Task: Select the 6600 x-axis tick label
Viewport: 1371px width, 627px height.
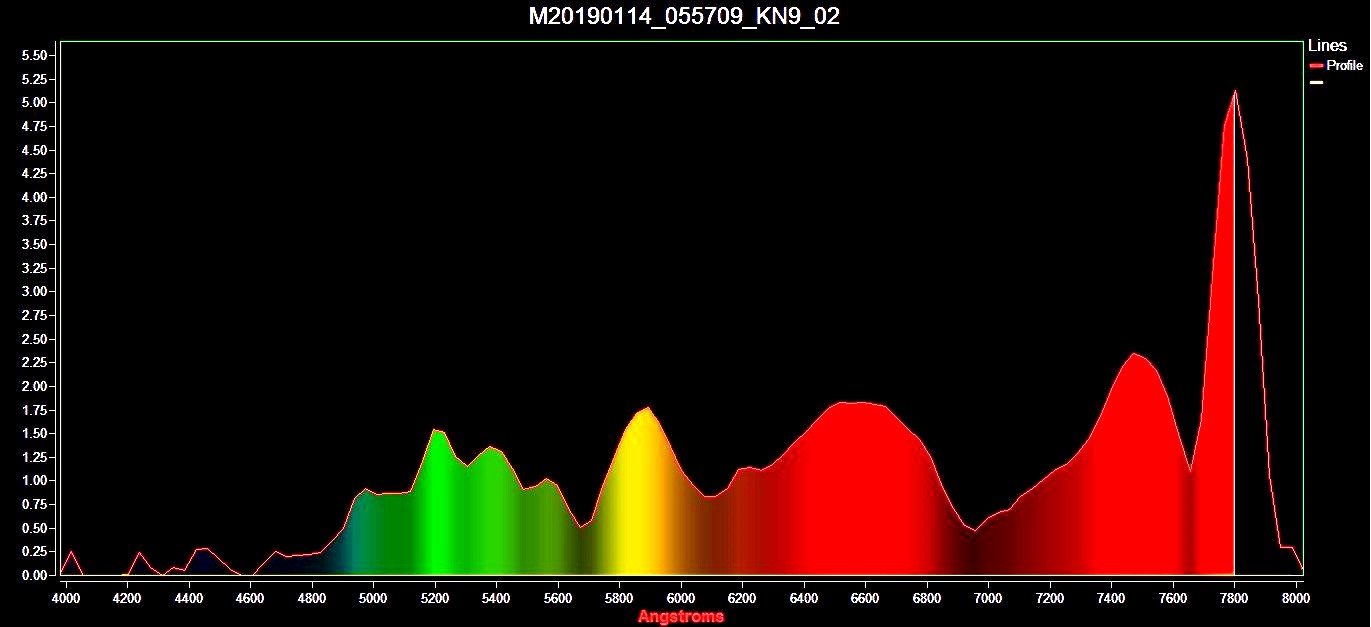Action: [x=866, y=598]
